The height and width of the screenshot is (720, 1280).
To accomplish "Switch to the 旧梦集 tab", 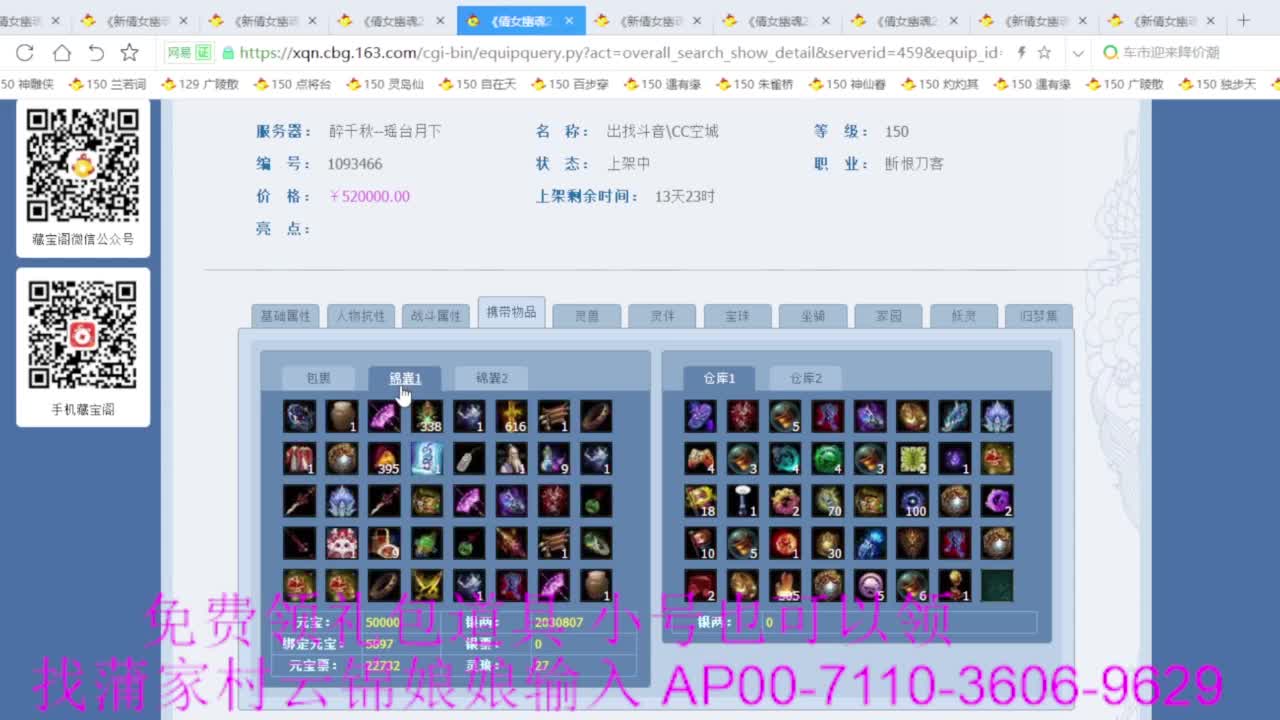I will click(x=1039, y=316).
